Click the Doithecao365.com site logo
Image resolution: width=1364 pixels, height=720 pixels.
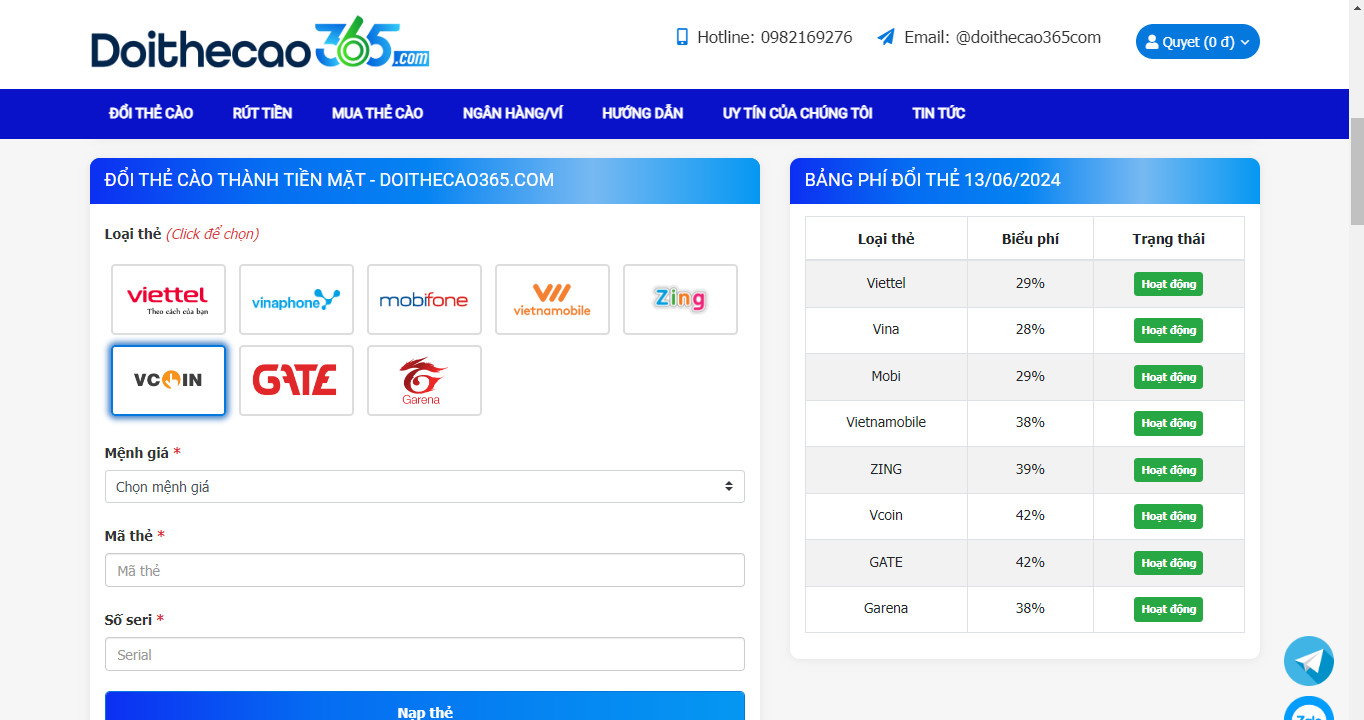tap(260, 43)
